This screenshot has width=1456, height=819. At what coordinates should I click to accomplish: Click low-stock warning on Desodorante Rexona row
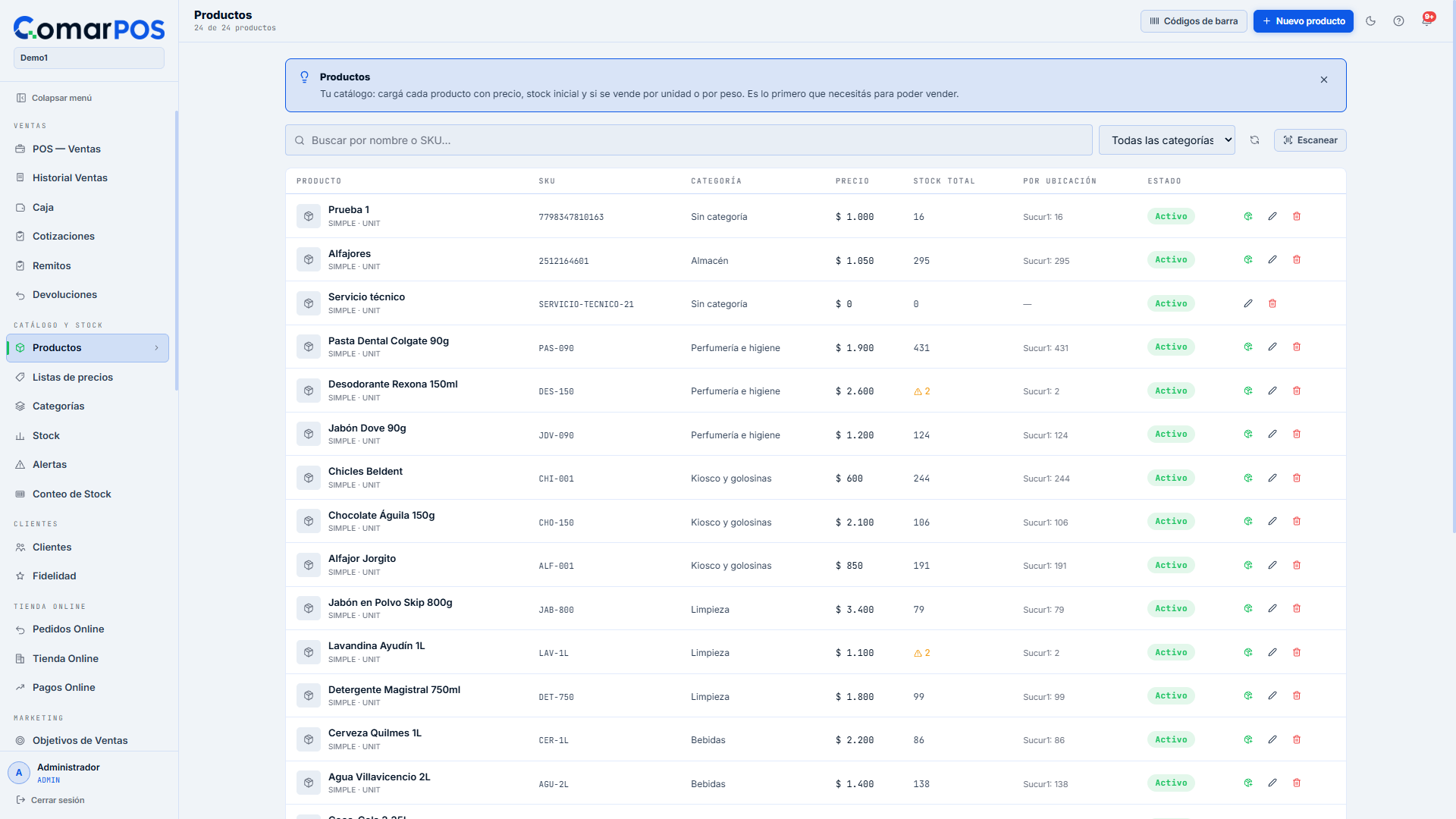[x=921, y=391]
